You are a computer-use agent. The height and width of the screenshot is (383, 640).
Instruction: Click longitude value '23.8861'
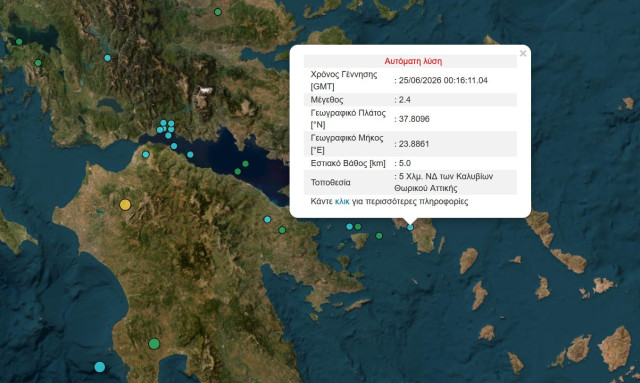[x=414, y=144]
